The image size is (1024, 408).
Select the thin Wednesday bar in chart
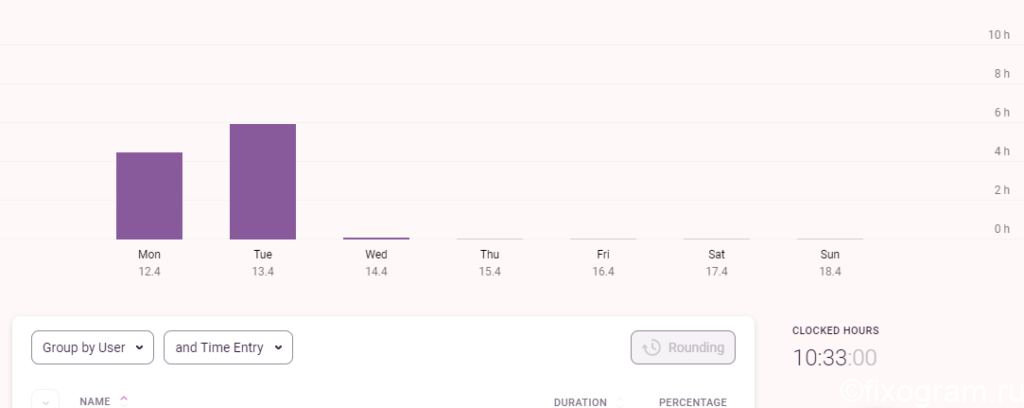point(376,238)
